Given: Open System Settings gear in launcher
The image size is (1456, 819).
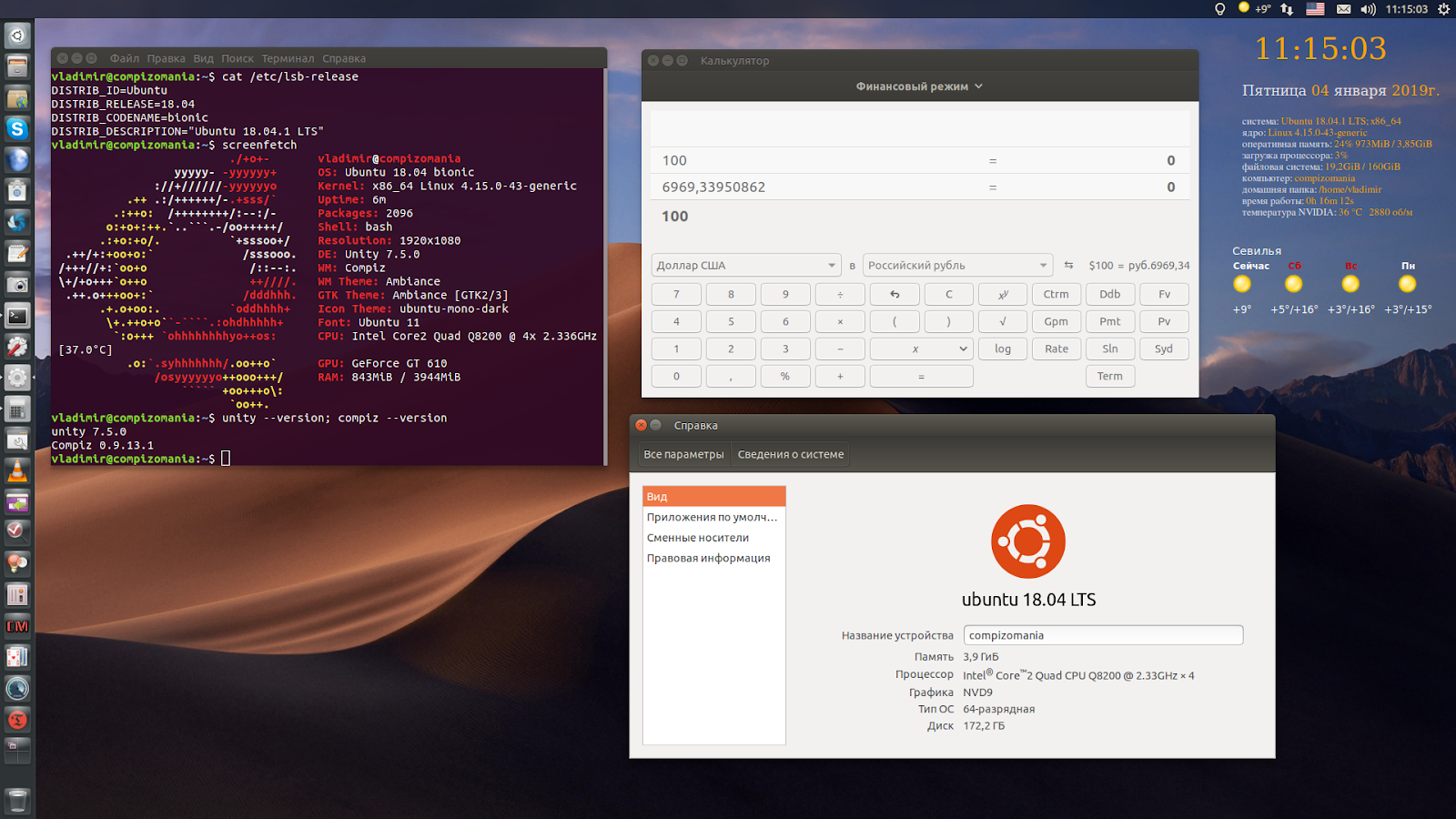Looking at the screenshot, I should click(17, 377).
